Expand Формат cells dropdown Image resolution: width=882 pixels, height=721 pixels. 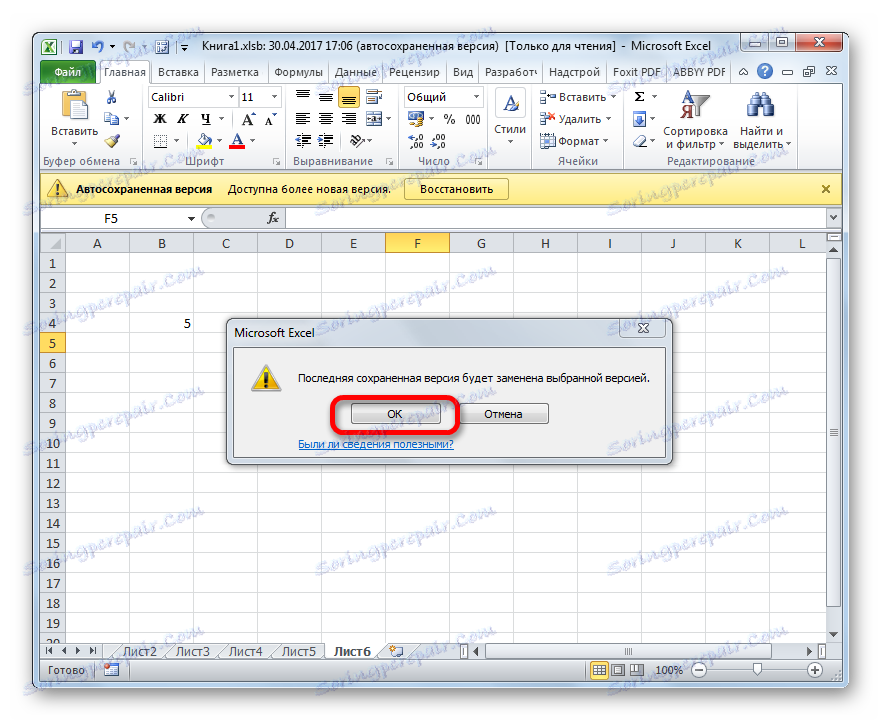point(606,141)
